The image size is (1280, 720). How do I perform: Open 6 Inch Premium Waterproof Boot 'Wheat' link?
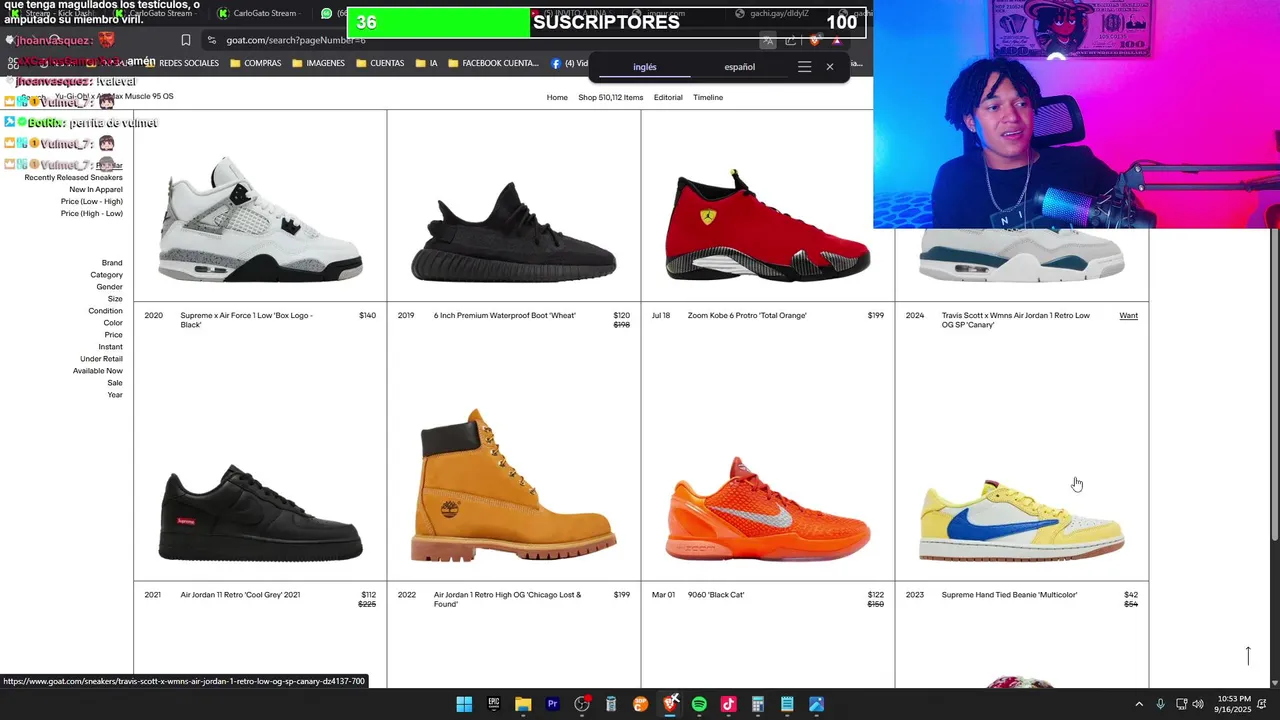tap(504, 316)
